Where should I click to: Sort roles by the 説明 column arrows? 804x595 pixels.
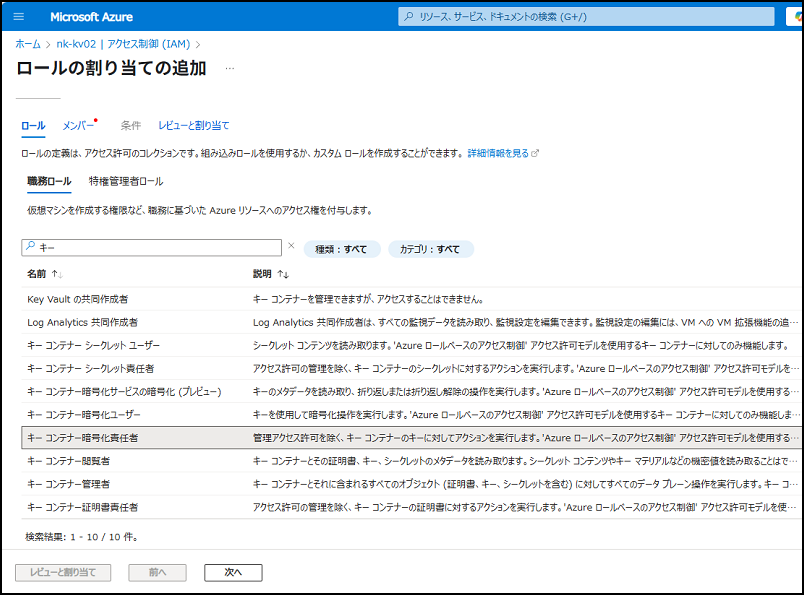pos(283,274)
